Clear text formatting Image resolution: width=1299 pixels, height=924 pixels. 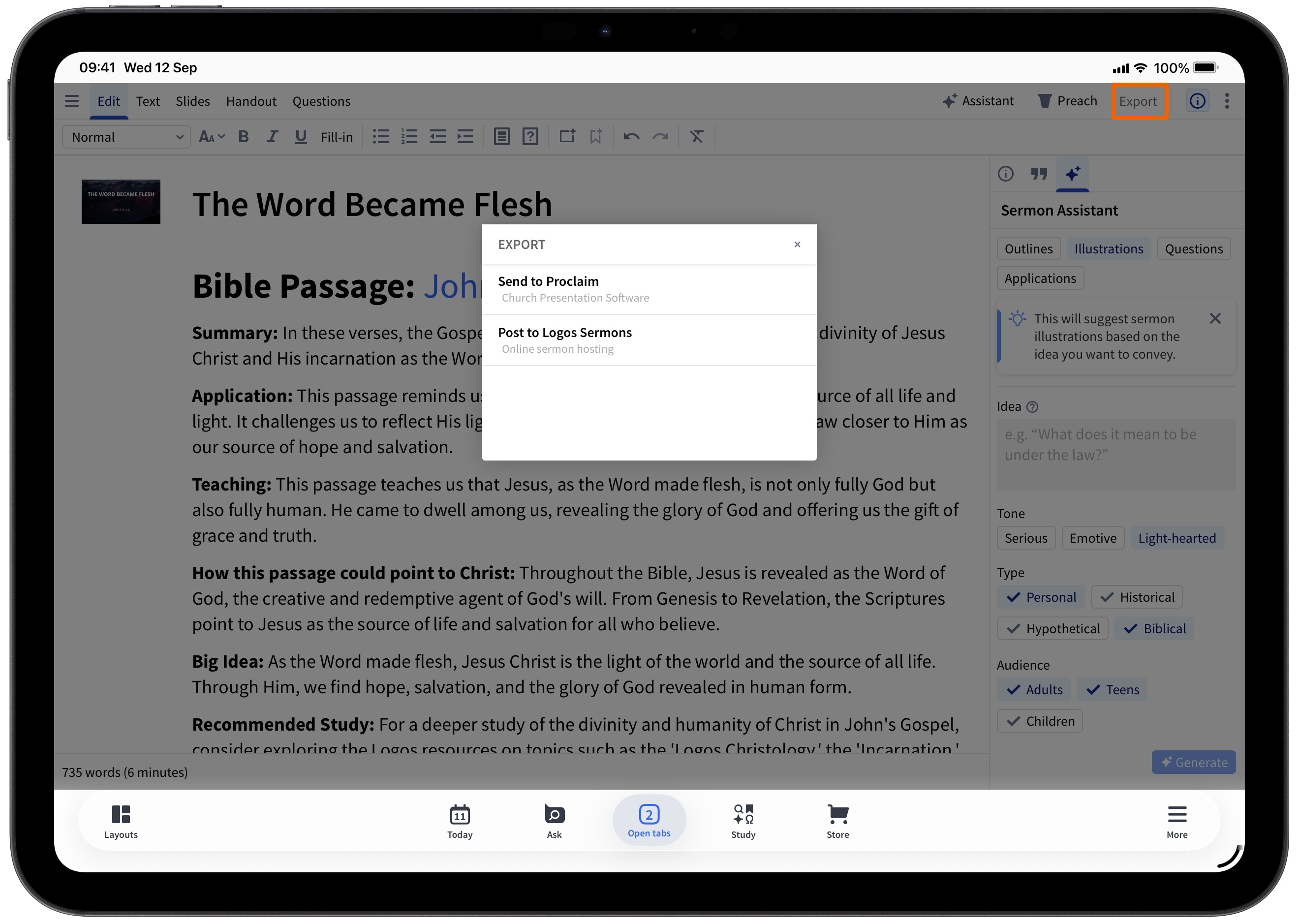[696, 137]
